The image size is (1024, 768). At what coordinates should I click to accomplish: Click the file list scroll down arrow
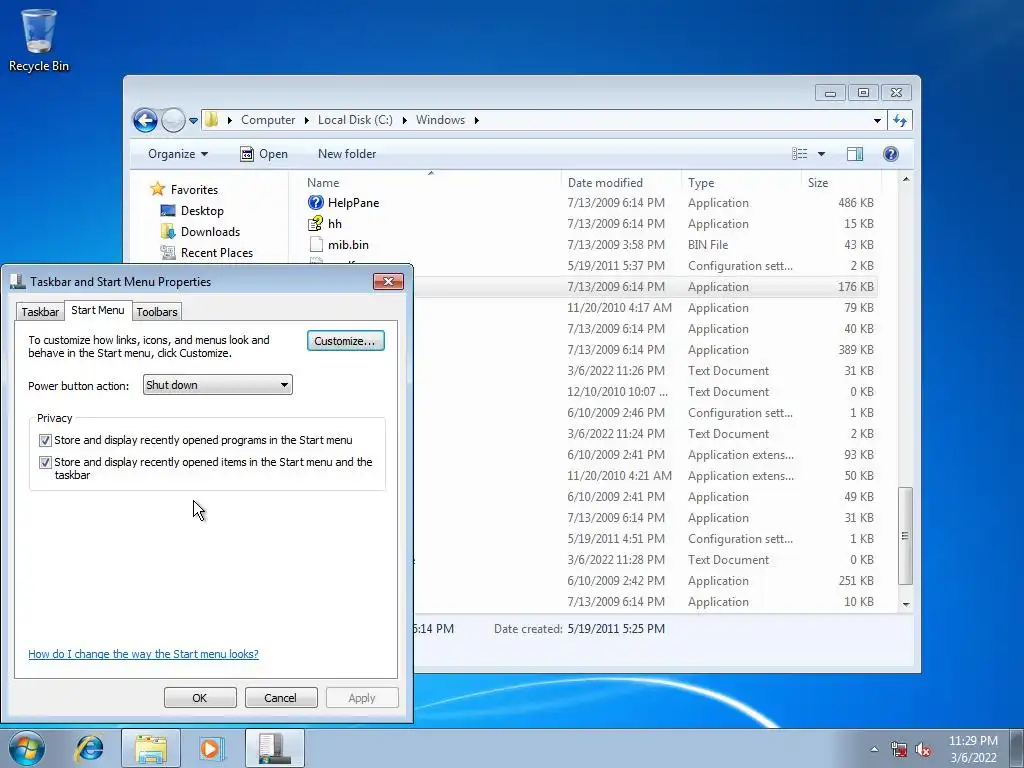tap(906, 604)
